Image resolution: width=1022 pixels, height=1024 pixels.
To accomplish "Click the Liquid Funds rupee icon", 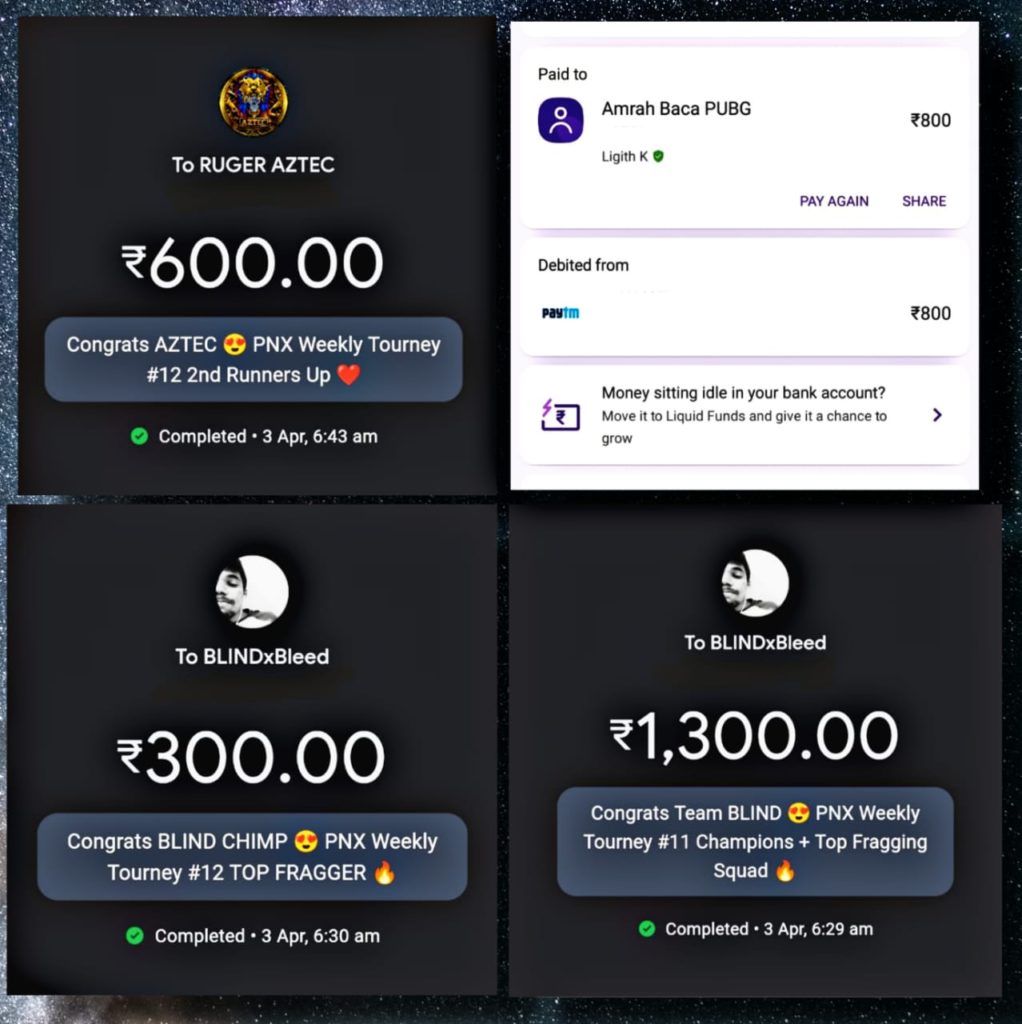I will [x=560, y=415].
